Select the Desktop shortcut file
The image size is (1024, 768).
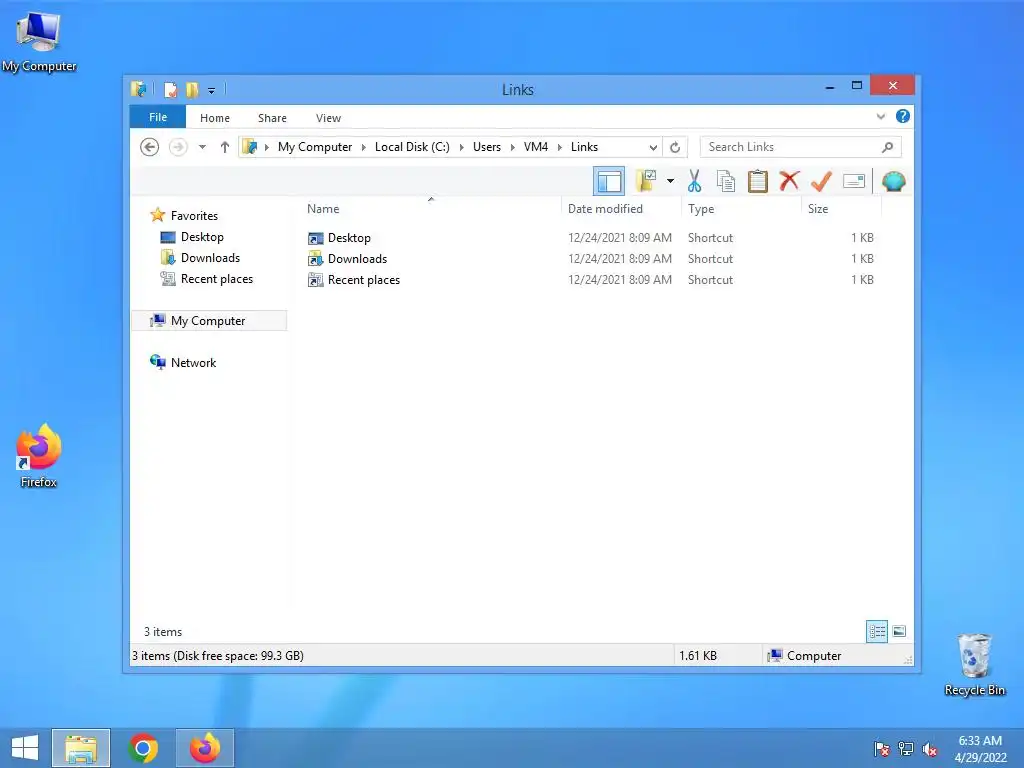[349, 238]
